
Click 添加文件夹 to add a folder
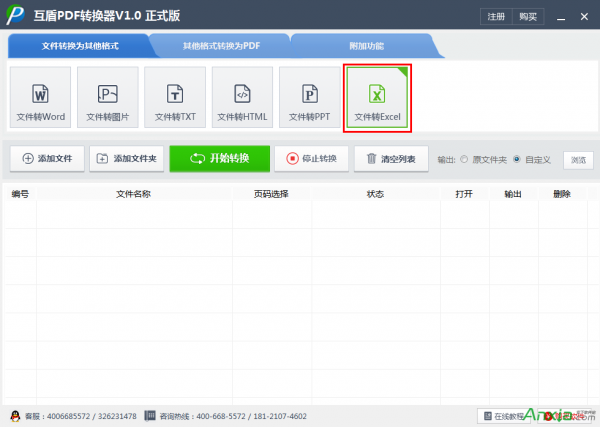click(x=126, y=158)
